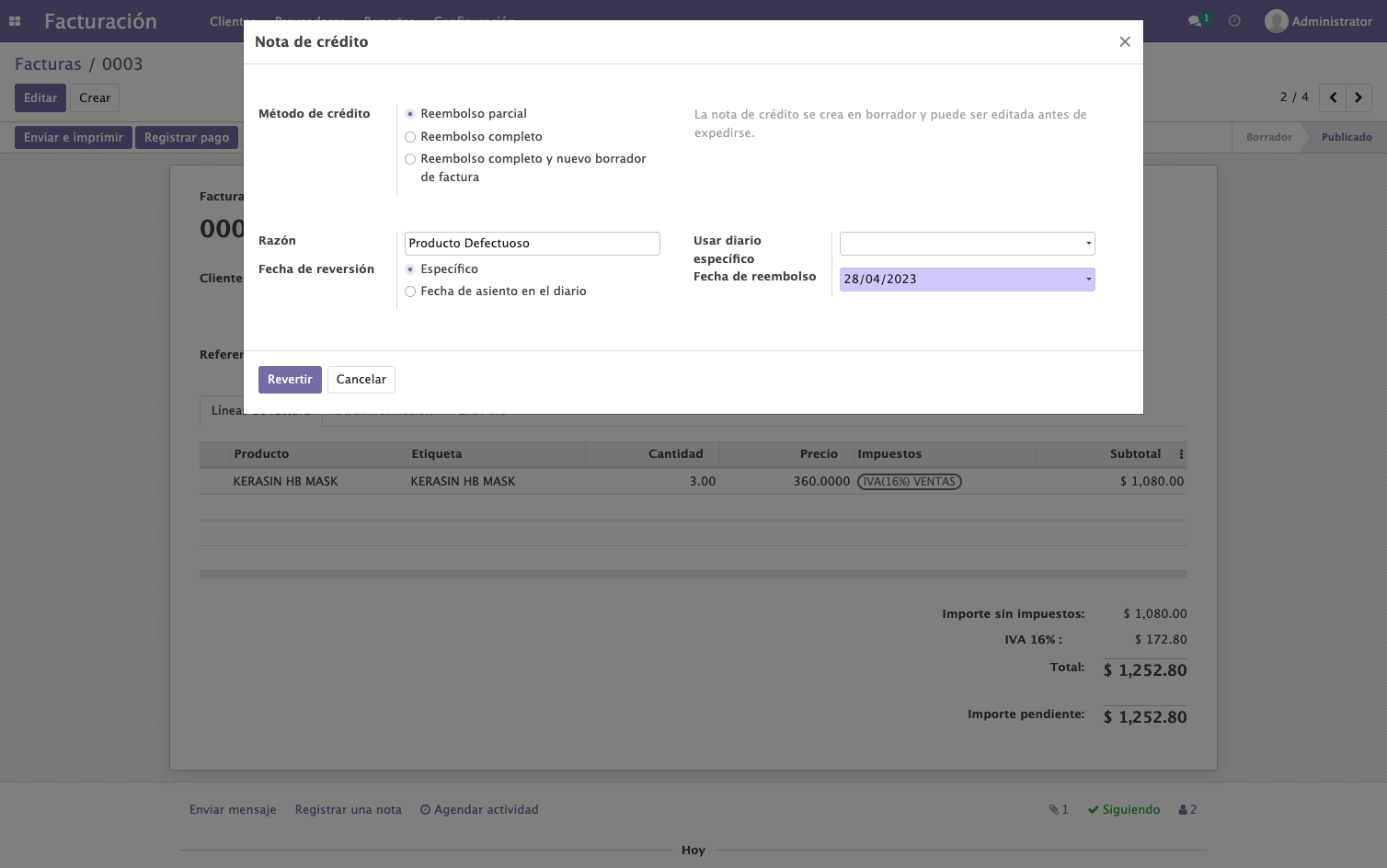The height and width of the screenshot is (868, 1387).
Task: Click the Revertir button
Action: [x=290, y=380]
